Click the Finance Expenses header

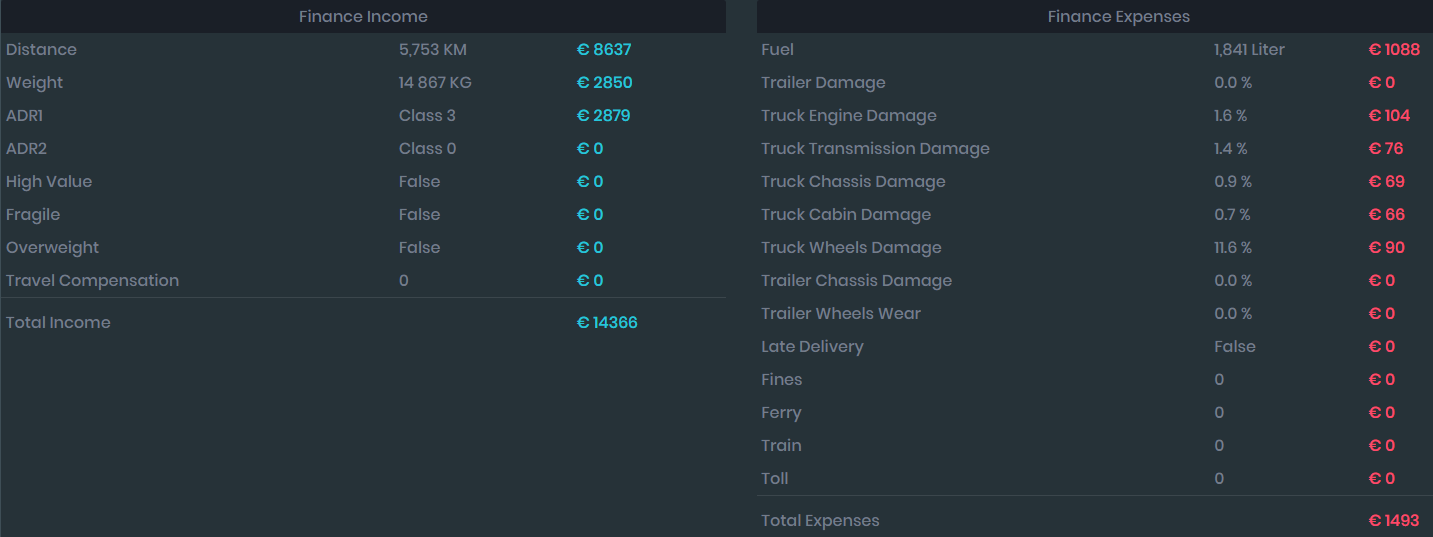(x=1118, y=17)
